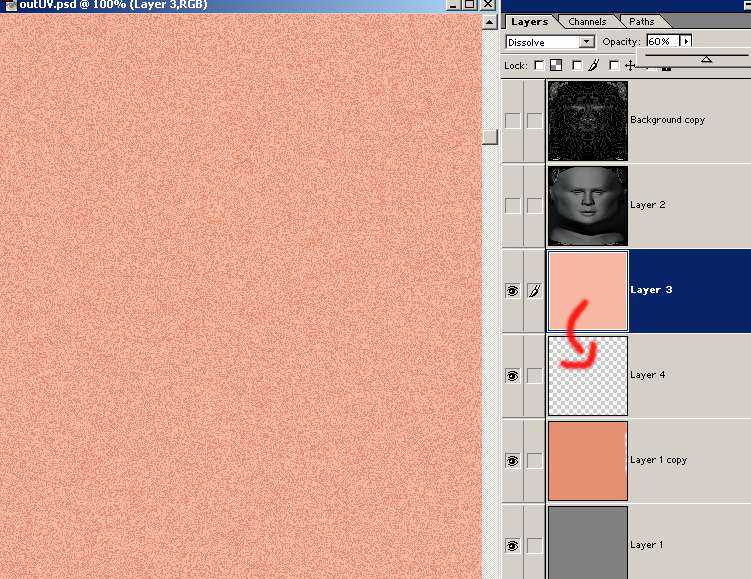Click the lock transparent pixels checkerboard icon
The width and height of the screenshot is (751, 579).
pos(556,66)
